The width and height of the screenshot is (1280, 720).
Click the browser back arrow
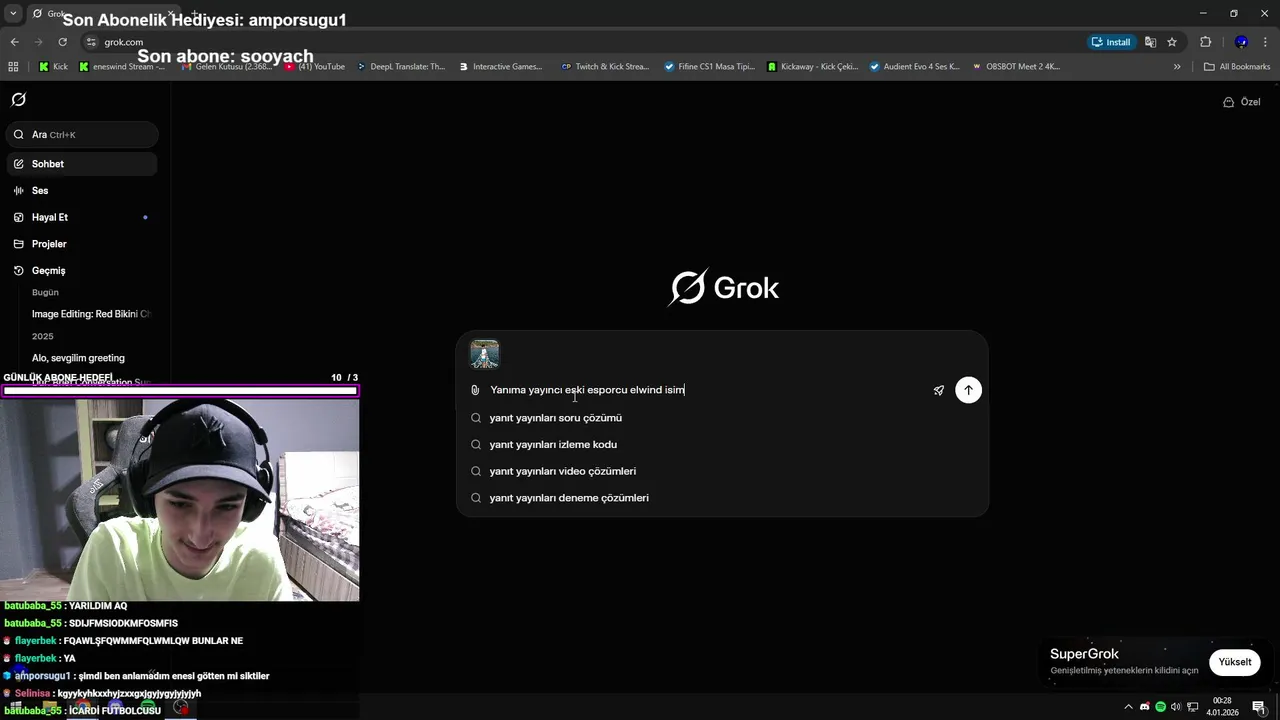(14, 42)
